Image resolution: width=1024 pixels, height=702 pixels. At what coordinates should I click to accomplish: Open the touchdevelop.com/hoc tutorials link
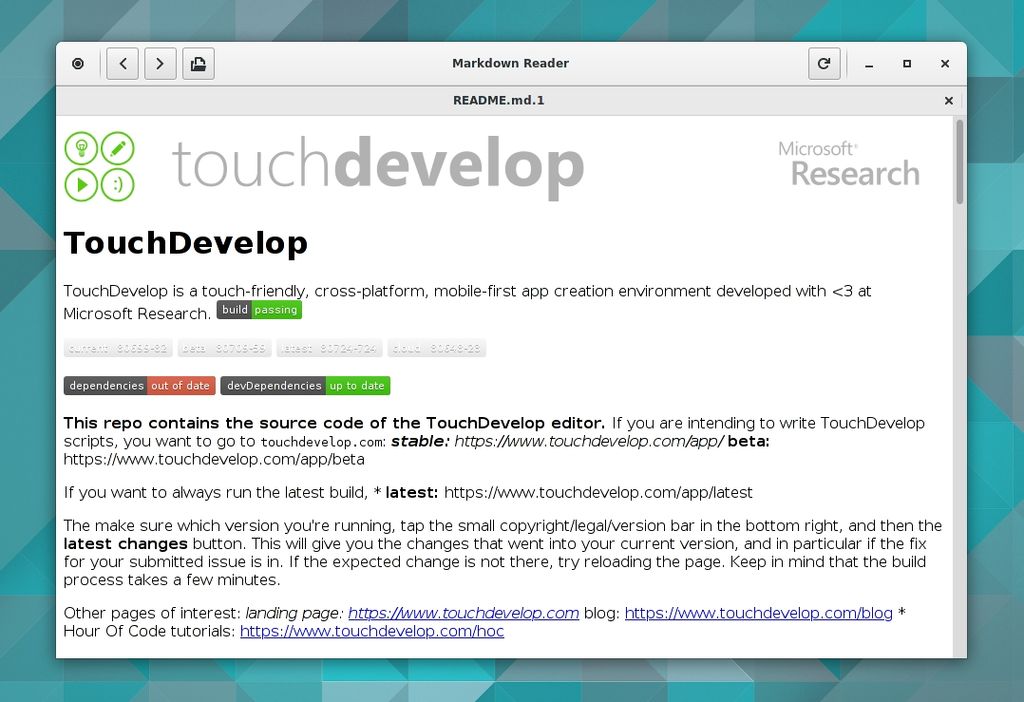[372, 631]
